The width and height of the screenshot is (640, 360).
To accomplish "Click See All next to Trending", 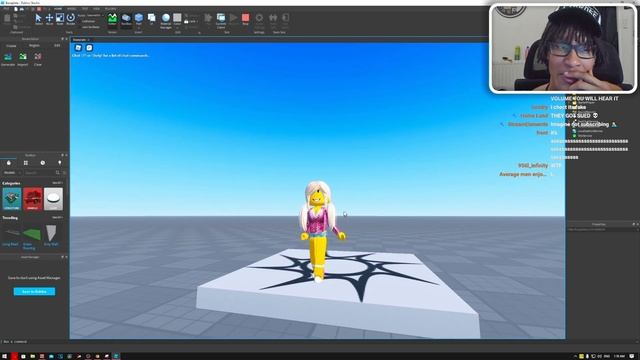I will [x=57, y=218].
